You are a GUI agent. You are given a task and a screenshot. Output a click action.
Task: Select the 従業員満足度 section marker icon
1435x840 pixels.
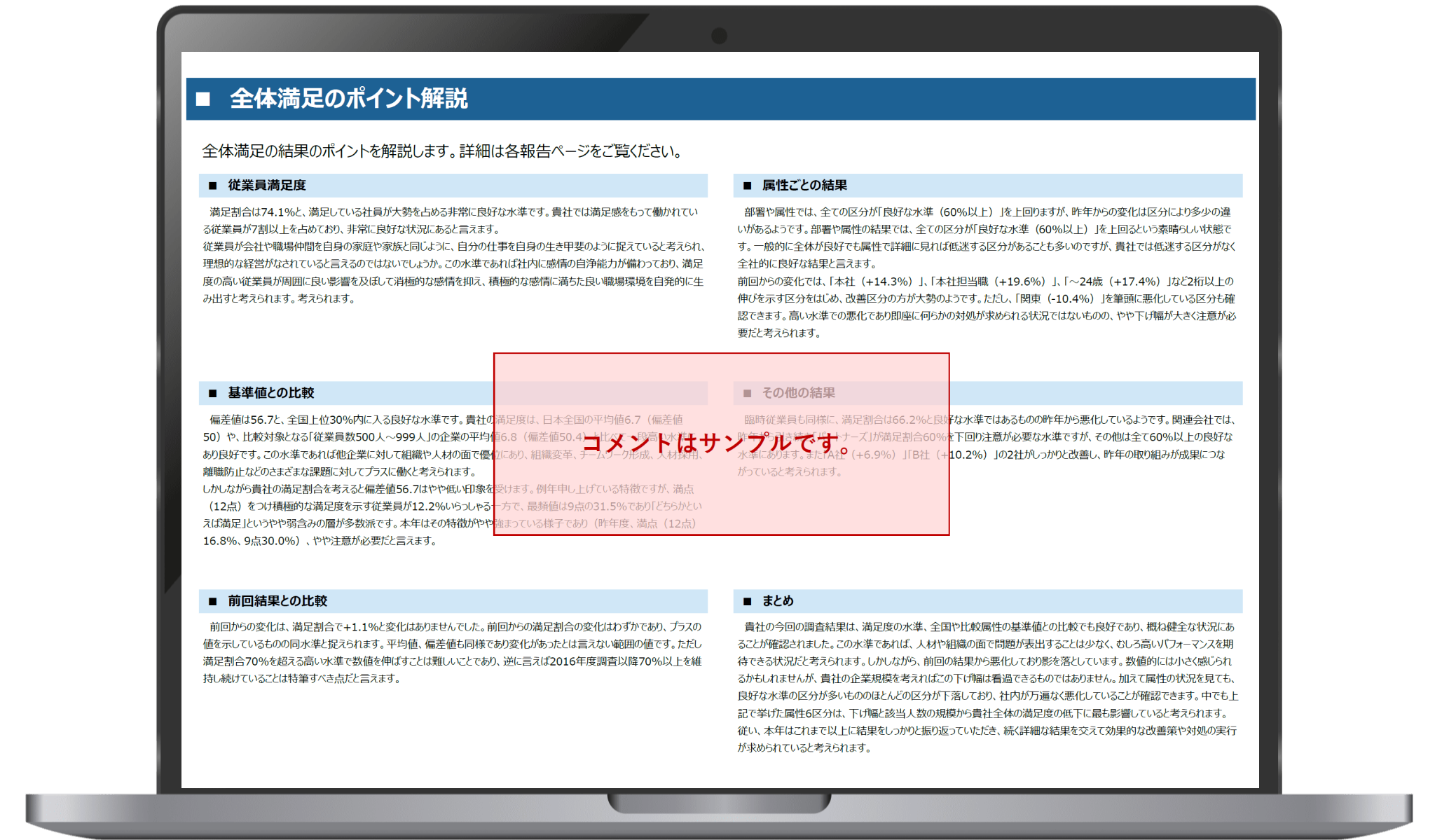point(214,186)
